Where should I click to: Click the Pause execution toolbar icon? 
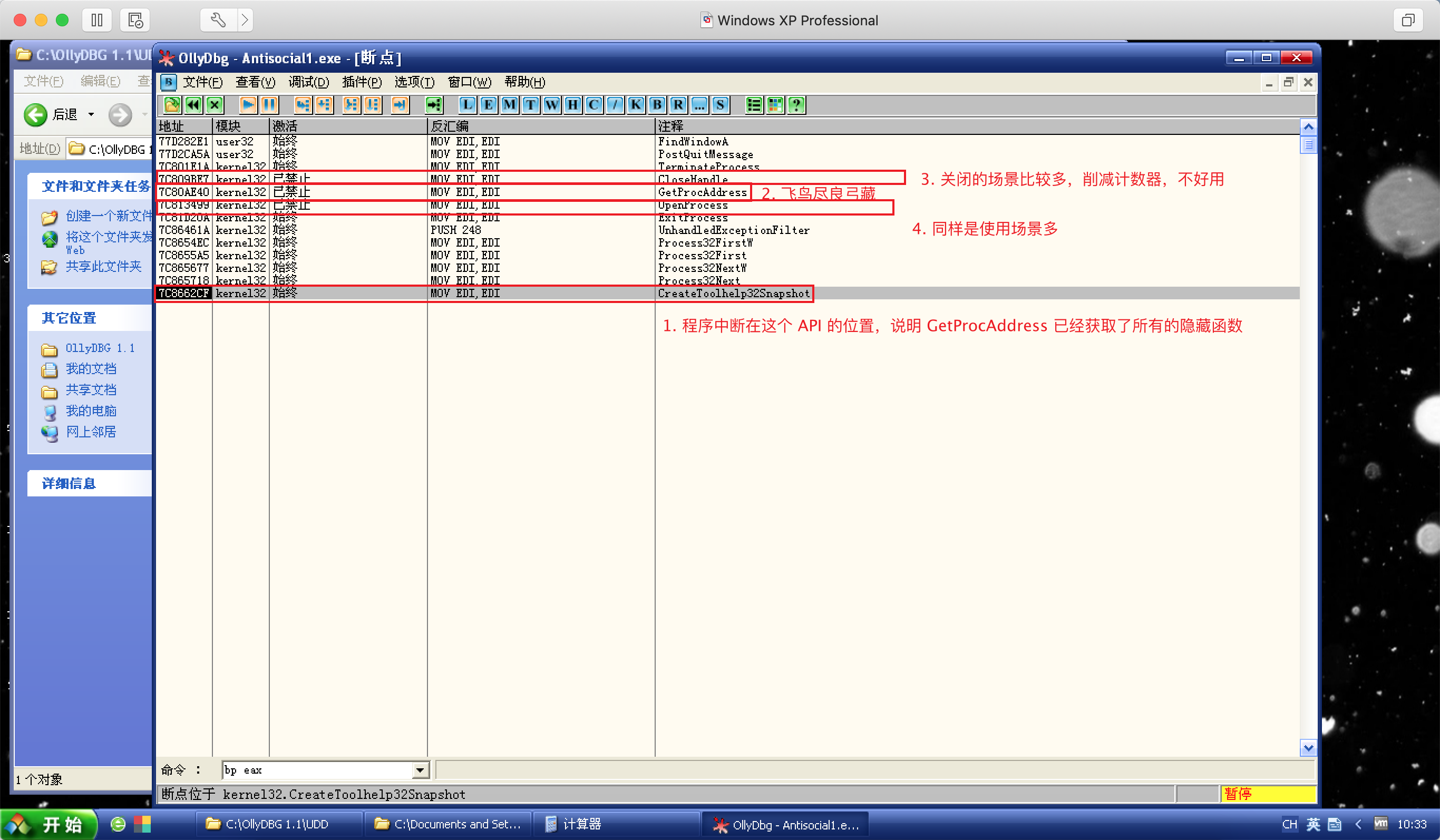(x=269, y=104)
